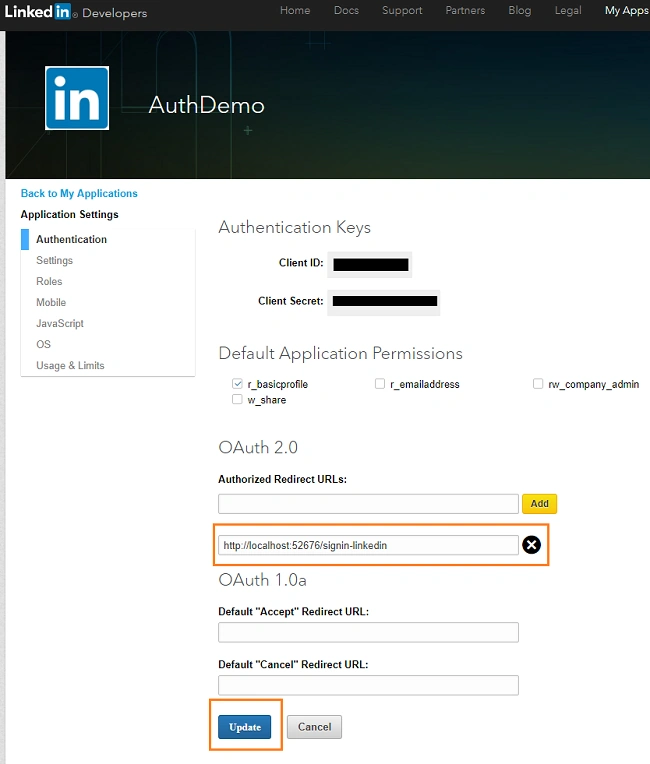Select Settings in the application sidebar

[x=55, y=260]
